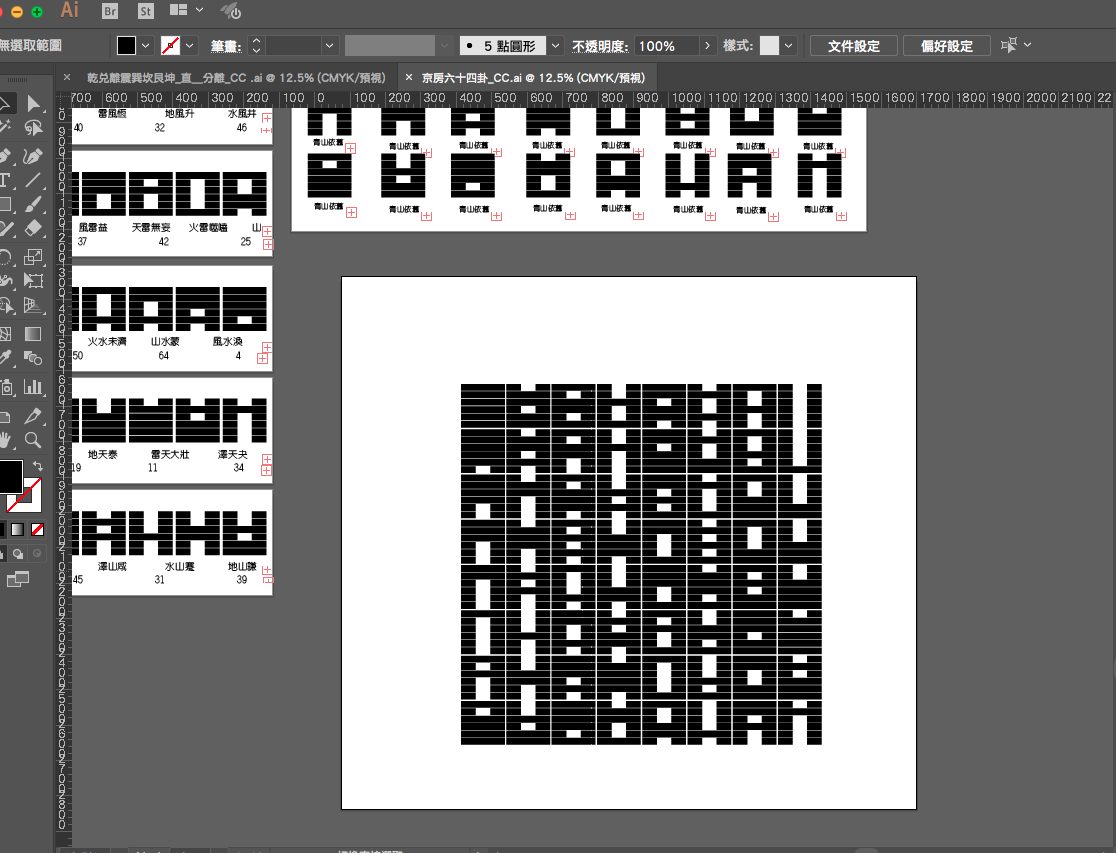1116x853 pixels.
Task: Open 偏好設定 preferences button
Action: [947, 46]
